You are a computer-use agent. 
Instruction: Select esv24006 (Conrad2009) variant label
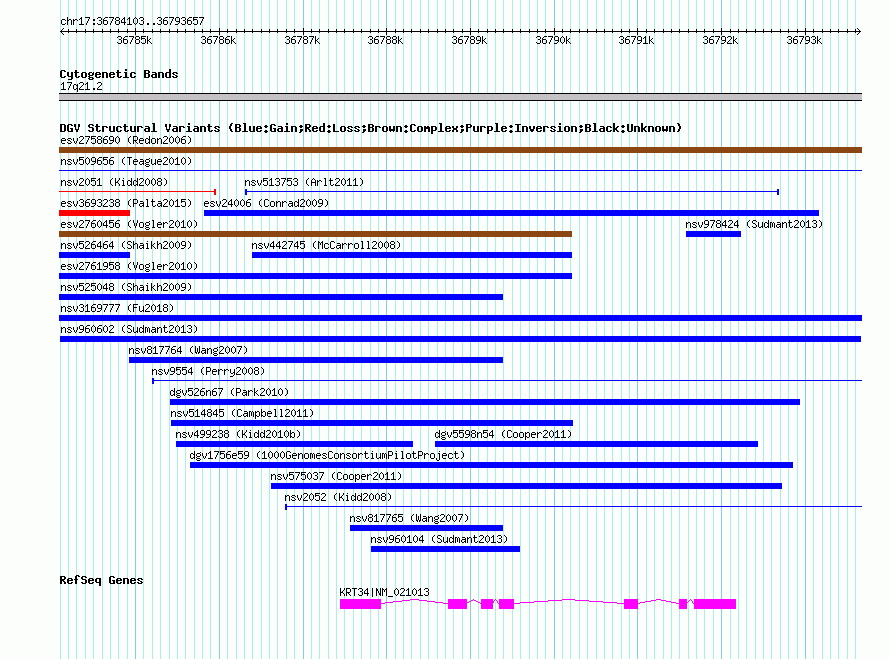266,203
